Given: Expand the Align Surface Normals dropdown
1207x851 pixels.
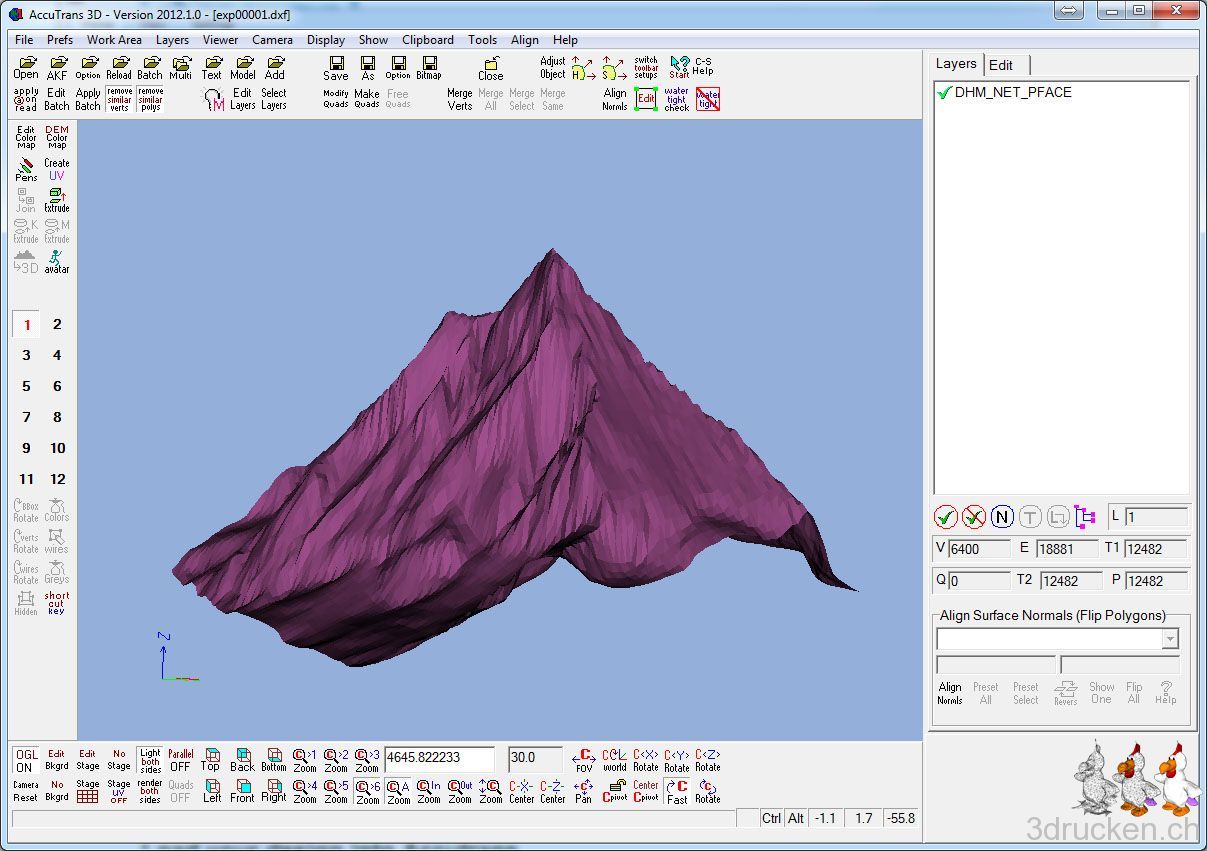Looking at the screenshot, I should (x=1170, y=638).
